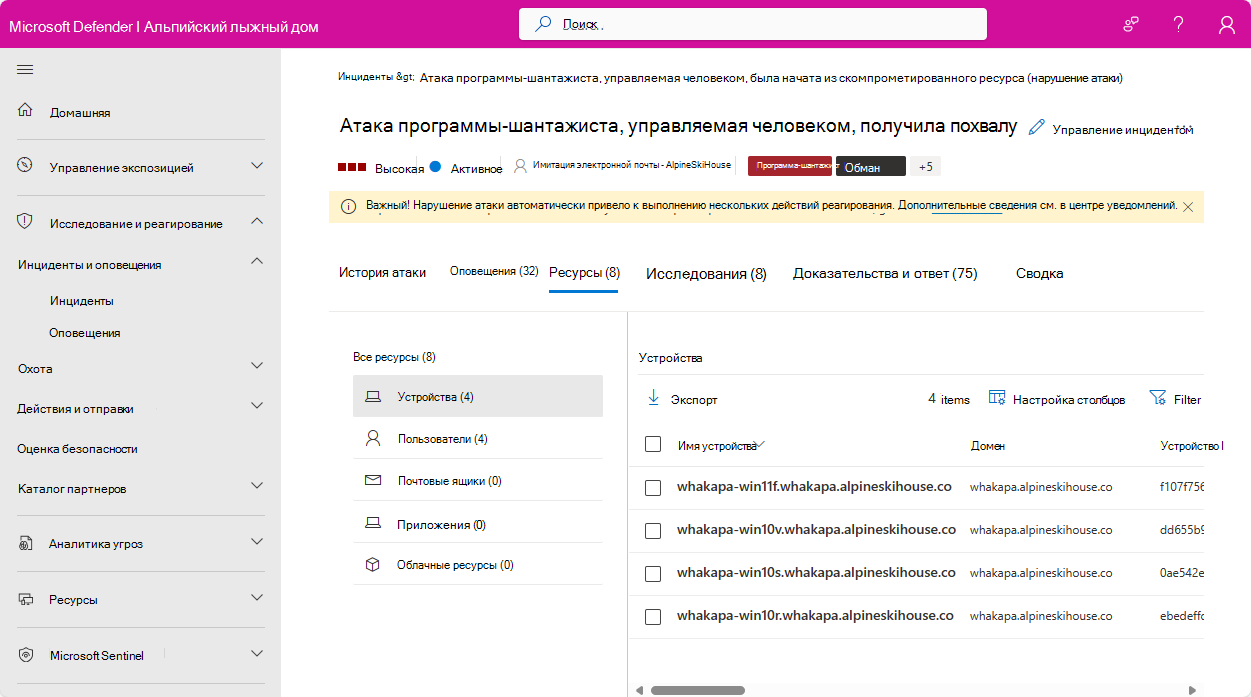This screenshot has height=697, width=1251.
Task: Click the laptop icon beside Устройства (4)
Action: (373, 397)
